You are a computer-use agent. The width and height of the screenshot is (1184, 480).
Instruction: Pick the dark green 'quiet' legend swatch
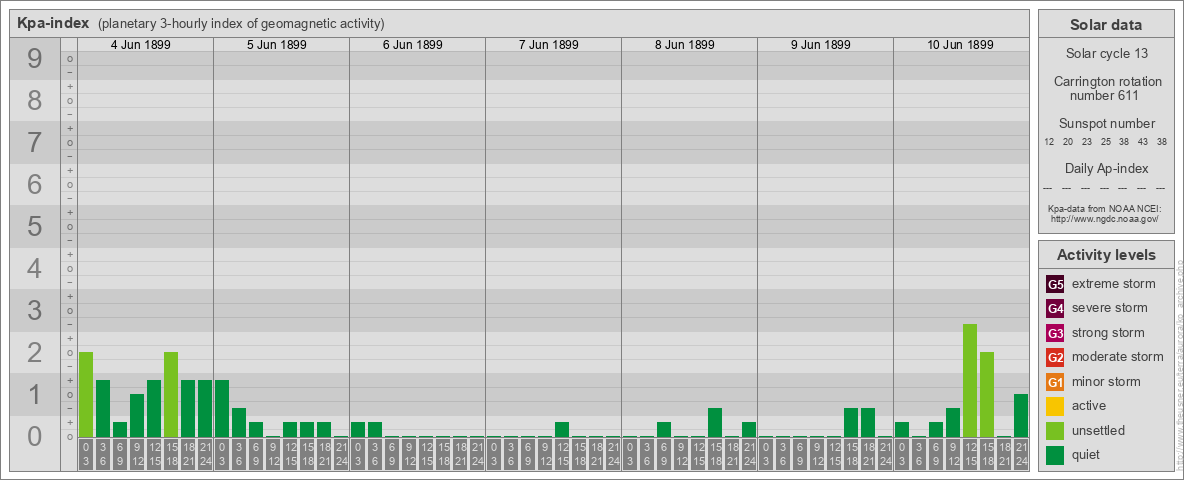click(1055, 455)
